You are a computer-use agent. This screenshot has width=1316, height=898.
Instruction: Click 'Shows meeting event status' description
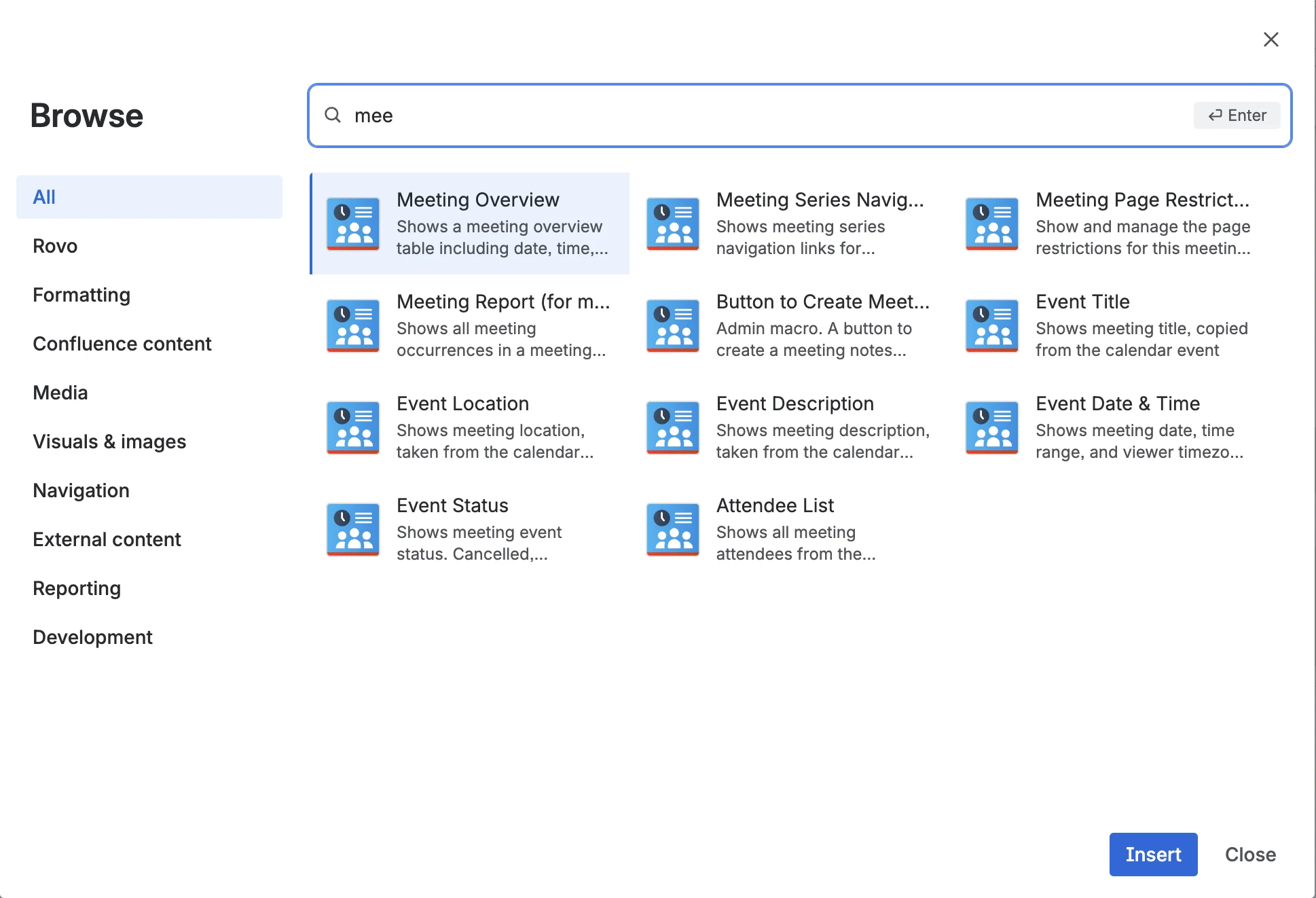point(479,543)
